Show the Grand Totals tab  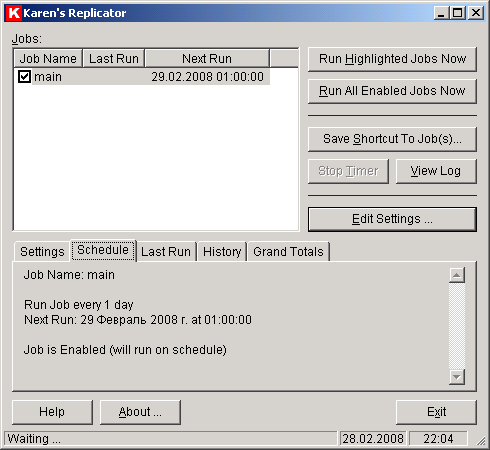(288, 252)
